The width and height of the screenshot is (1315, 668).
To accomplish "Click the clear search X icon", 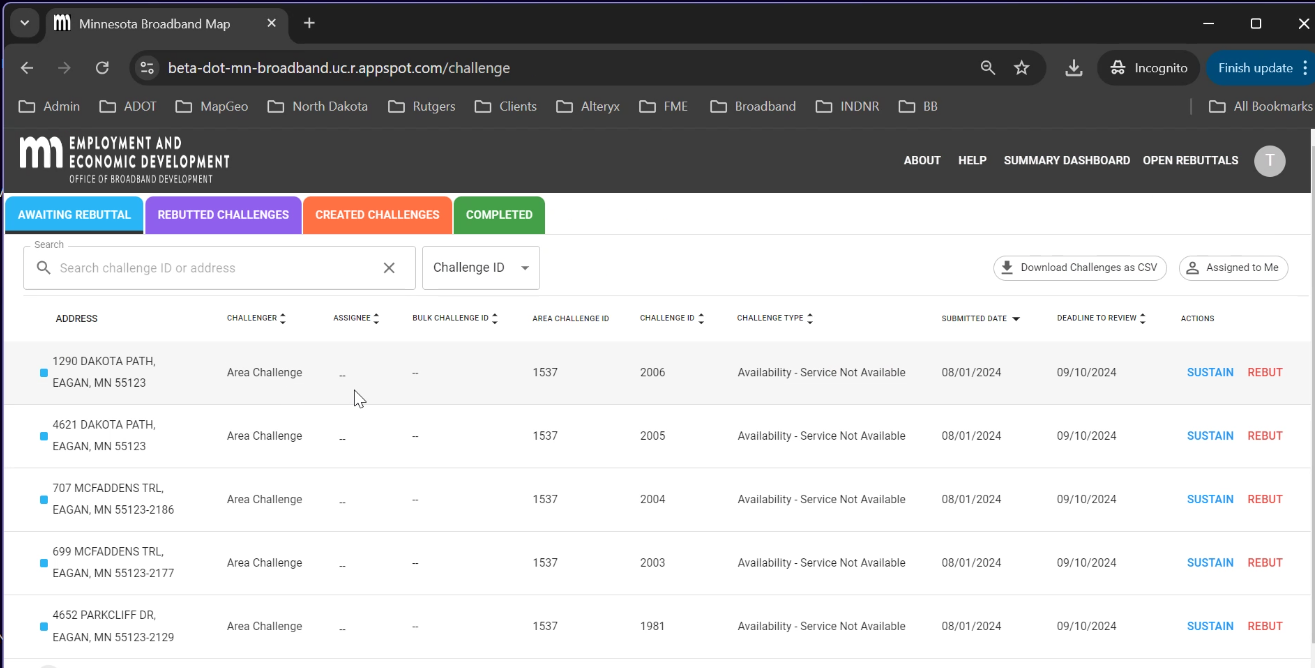I will pos(389,268).
